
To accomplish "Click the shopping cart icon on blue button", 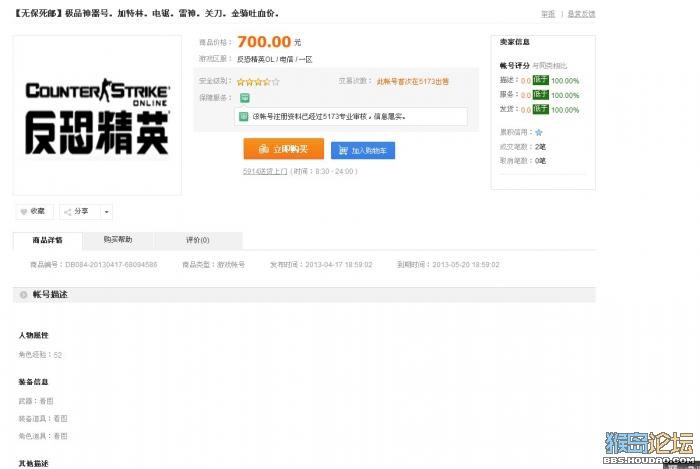I will coord(343,150).
